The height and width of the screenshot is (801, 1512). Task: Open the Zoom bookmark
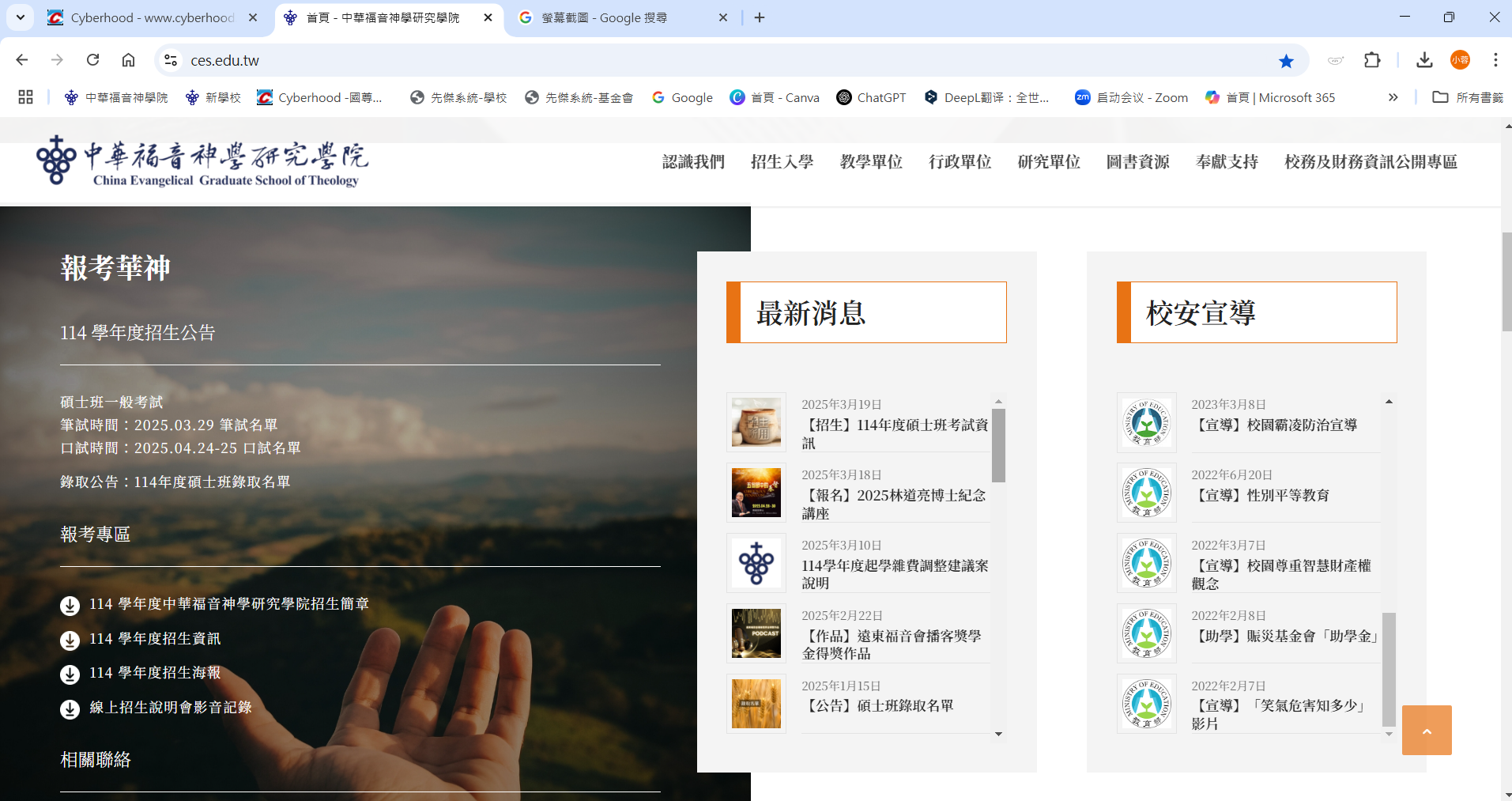point(1132,97)
